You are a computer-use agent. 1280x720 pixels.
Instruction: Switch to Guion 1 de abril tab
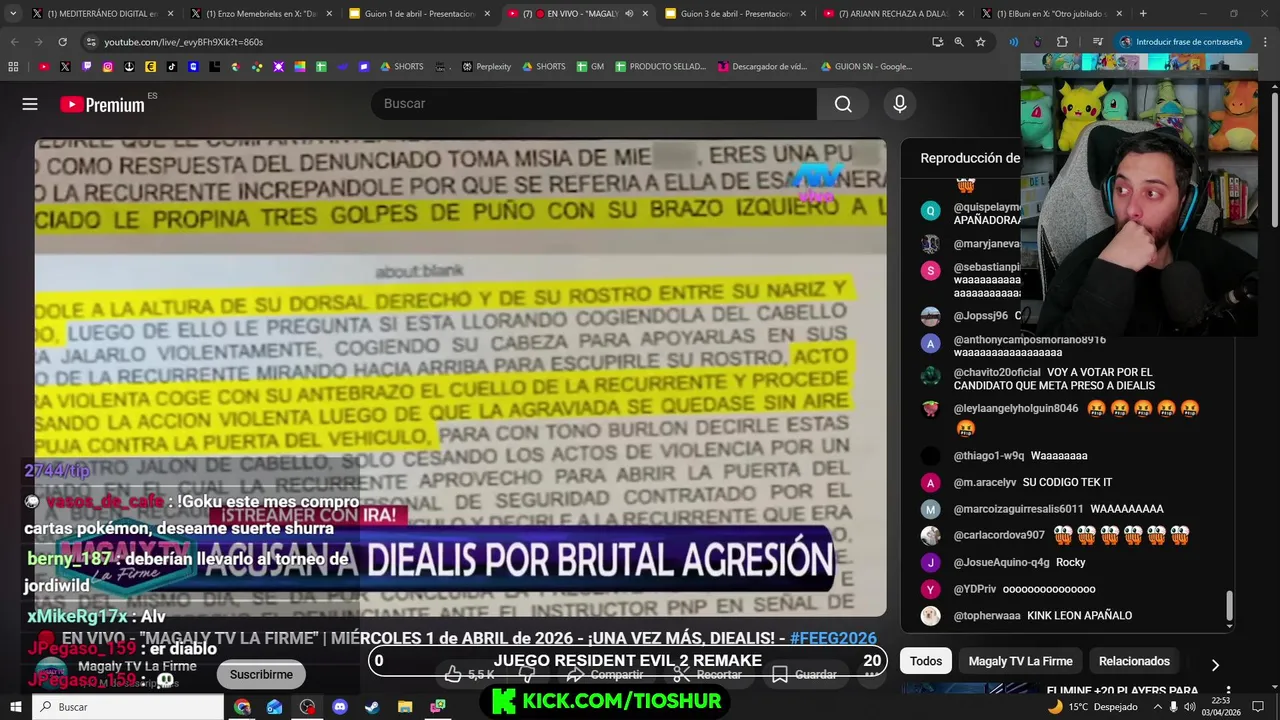418,14
